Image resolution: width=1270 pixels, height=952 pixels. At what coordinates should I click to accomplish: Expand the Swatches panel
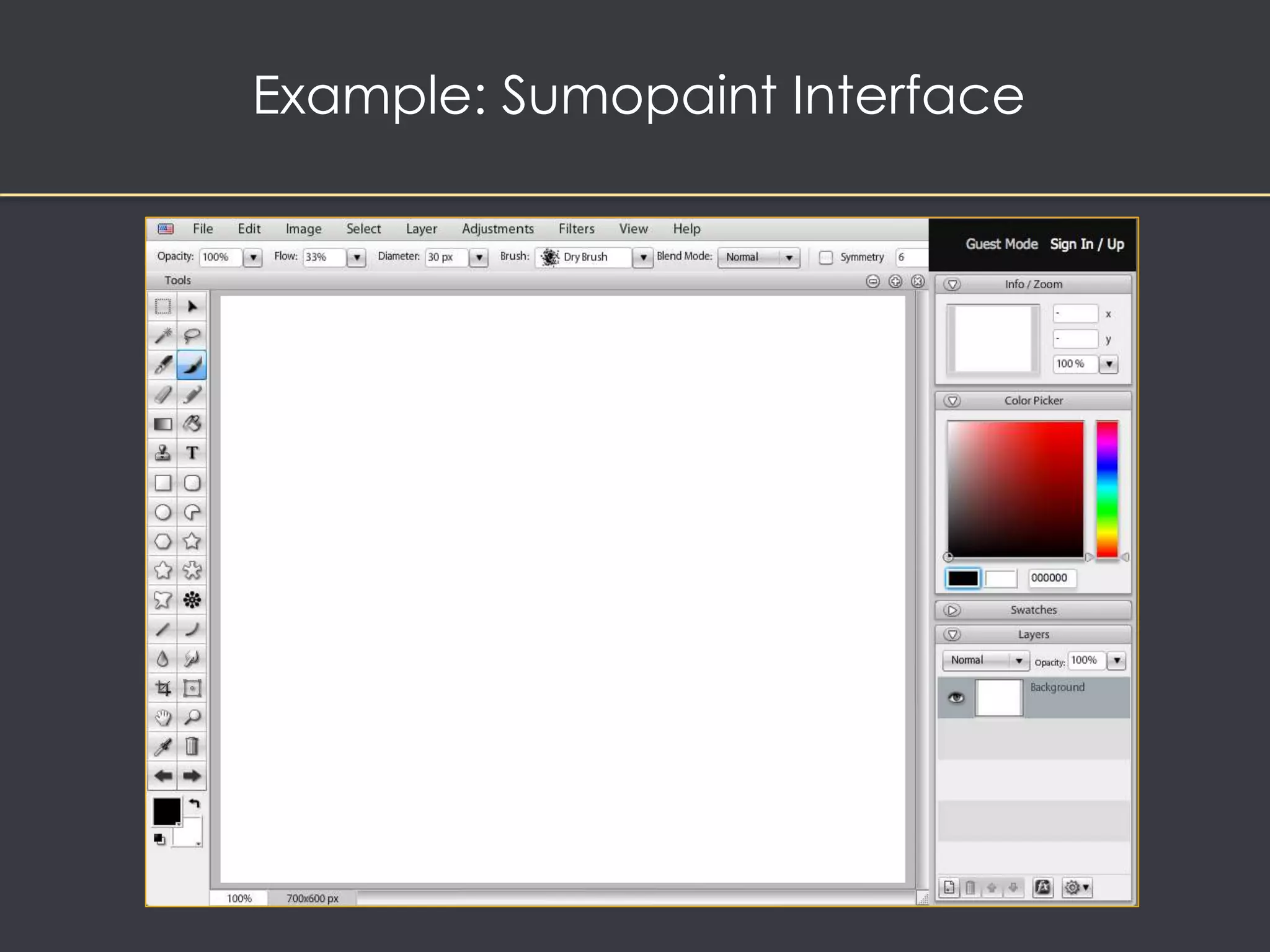pyautogui.click(x=952, y=610)
